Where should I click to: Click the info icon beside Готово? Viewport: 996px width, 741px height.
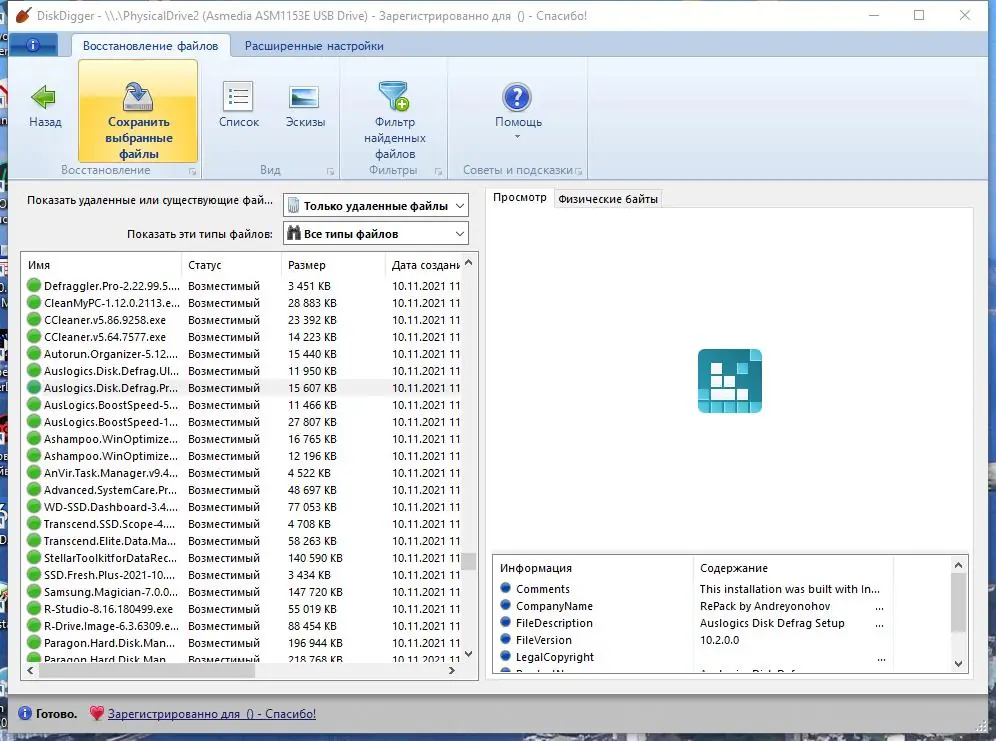pos(24,714)
